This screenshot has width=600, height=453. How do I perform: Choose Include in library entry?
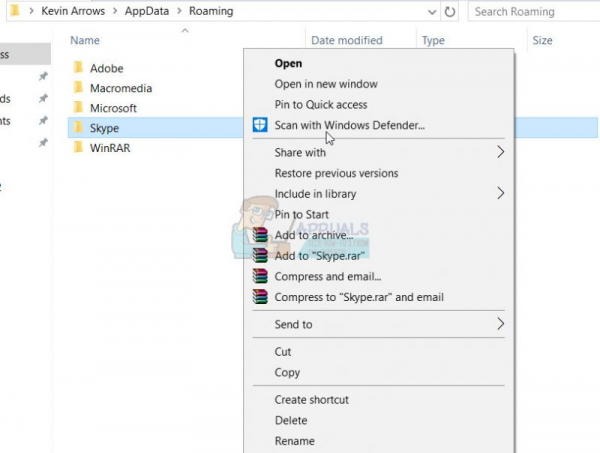click(x=315, y=194)
